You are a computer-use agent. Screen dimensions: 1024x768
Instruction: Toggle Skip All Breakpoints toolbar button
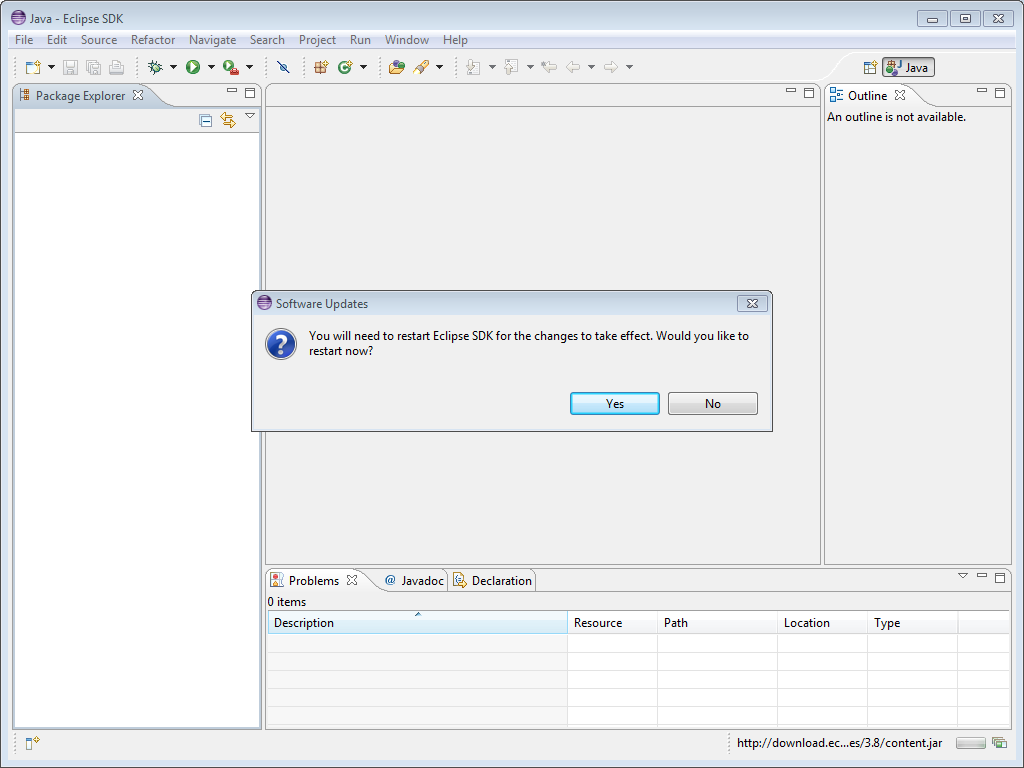pyautogui.click(x=283, y=67)
